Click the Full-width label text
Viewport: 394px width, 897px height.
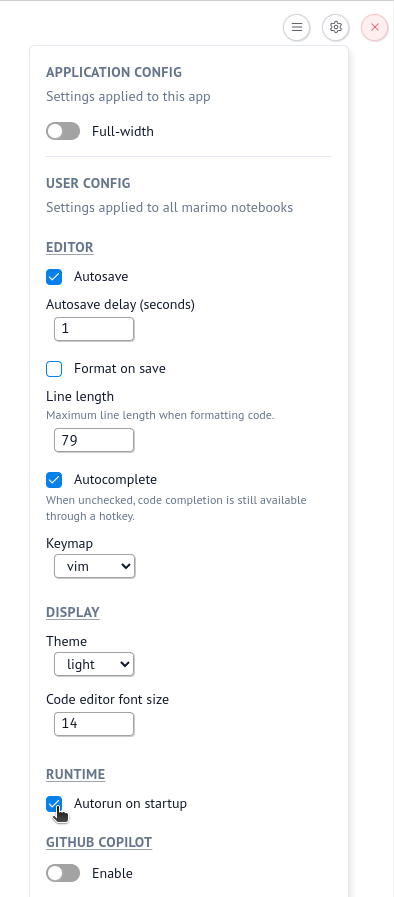coord(123,132)
